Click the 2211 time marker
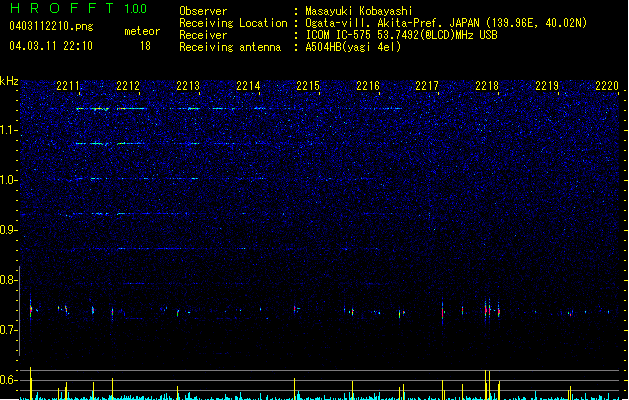 [x=68, y=86]
